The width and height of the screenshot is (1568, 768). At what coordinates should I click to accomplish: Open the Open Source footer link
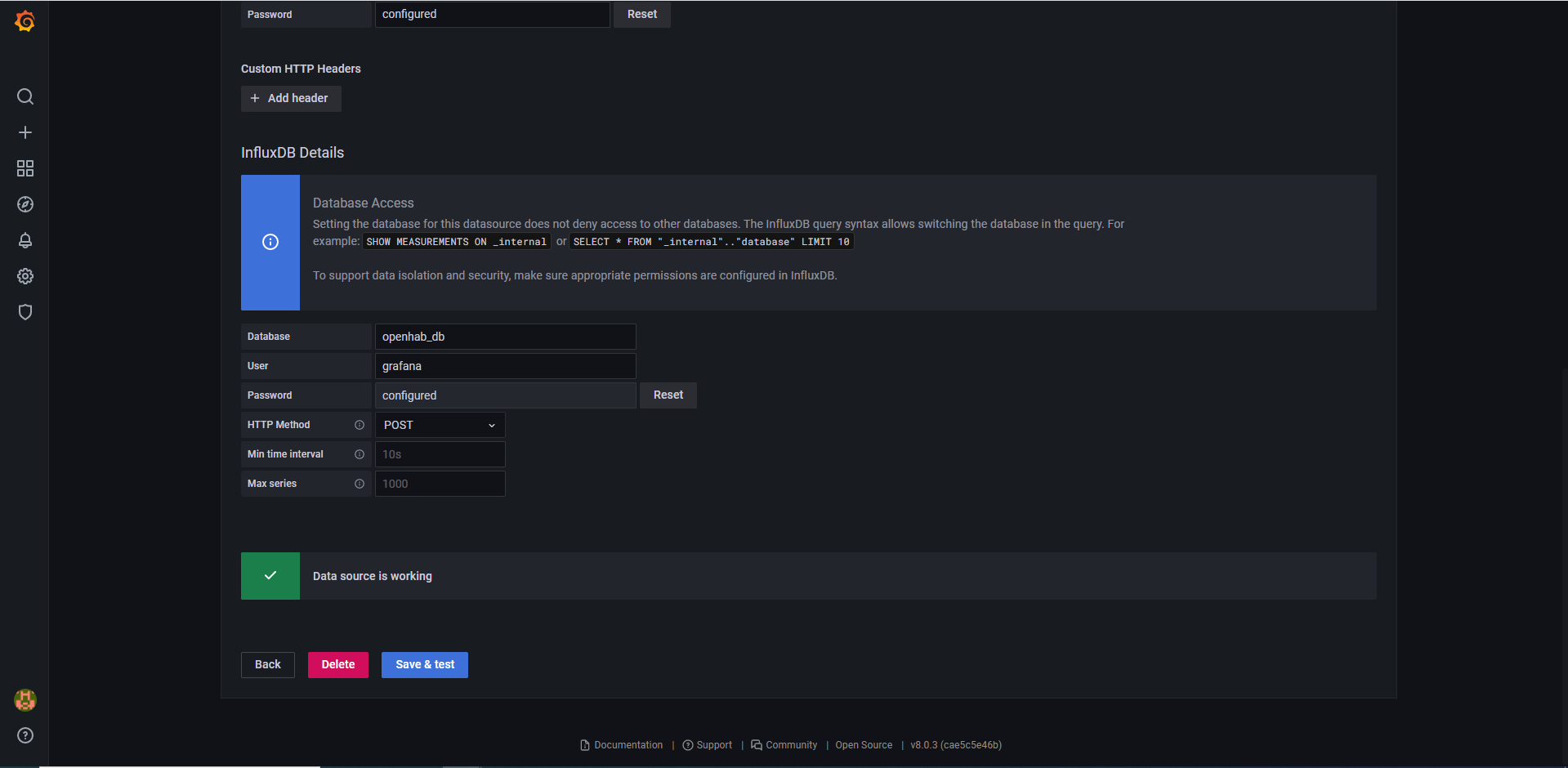[x=864, y=745]
